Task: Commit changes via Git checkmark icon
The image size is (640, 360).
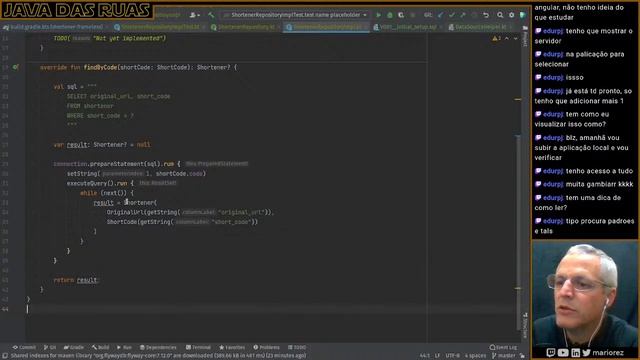Action: tap(452, 15)
